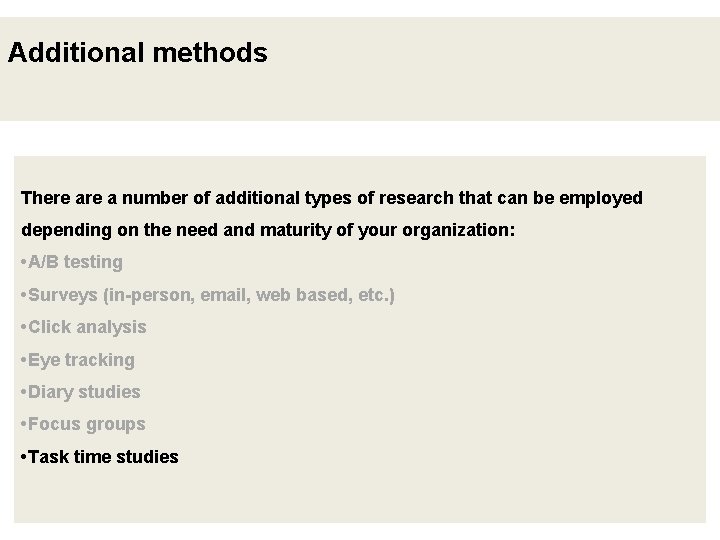Click the 'etc.)' text ending the Surveys bullet
720x540 pixels.
coord(375,295)
